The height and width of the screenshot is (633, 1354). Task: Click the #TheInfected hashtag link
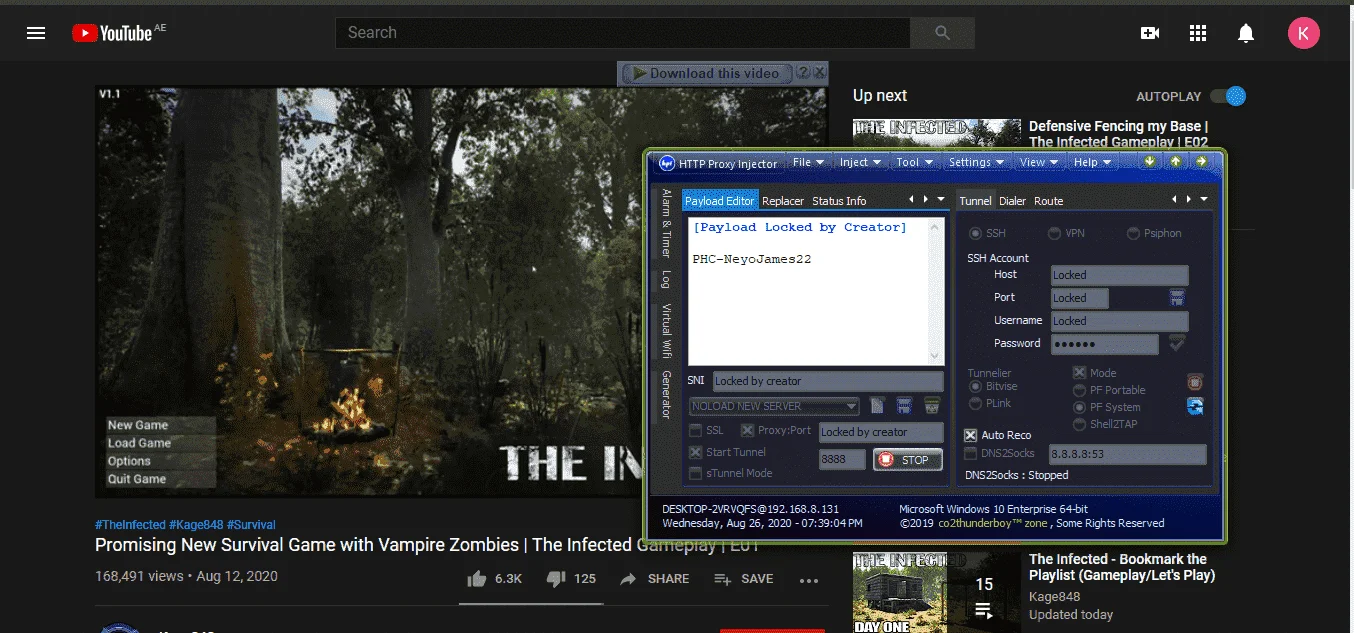point(130,524)
